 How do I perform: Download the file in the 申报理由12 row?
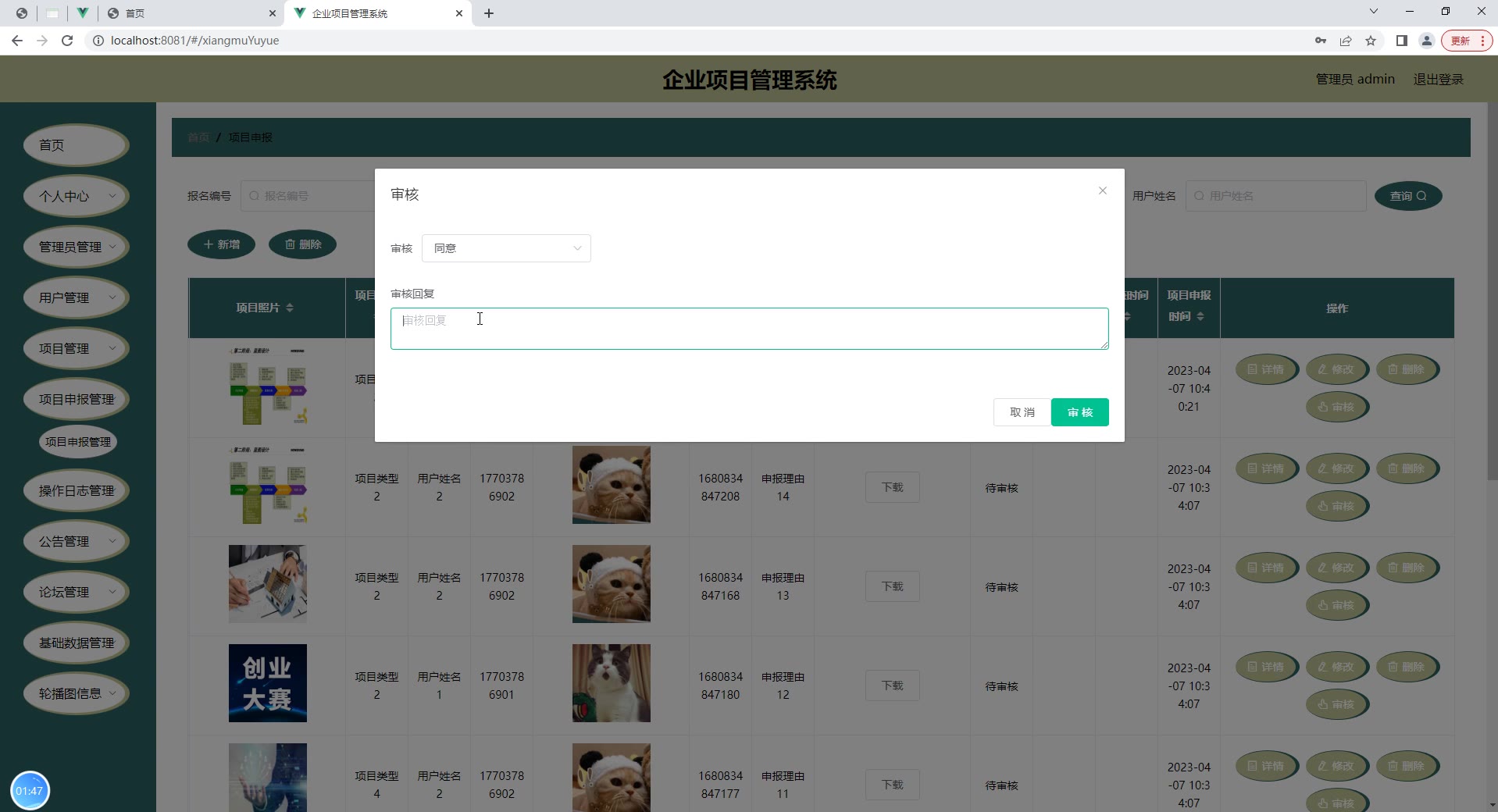pyautogui.click(x=892, y=686)
